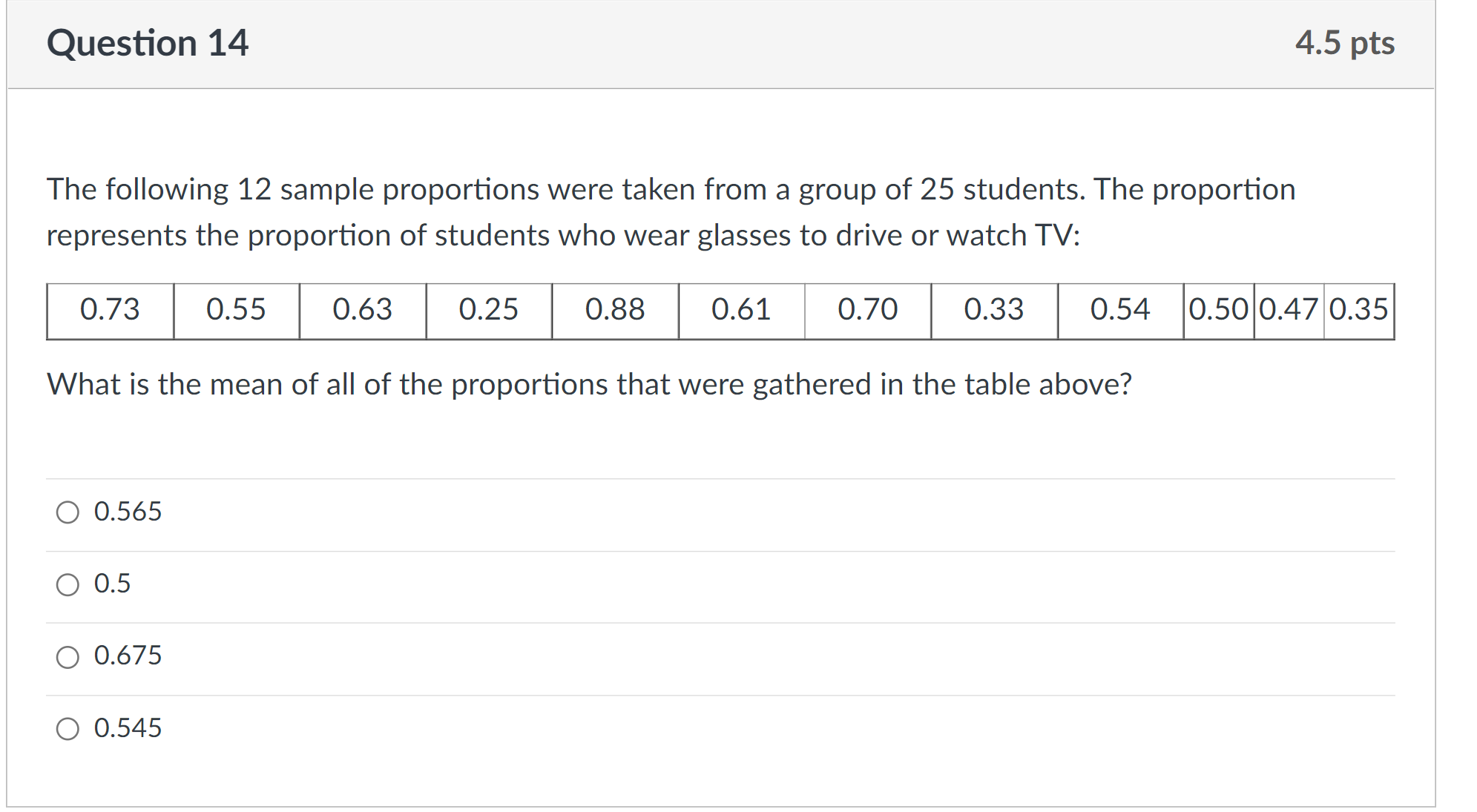Pick the 0.545 radio option

(x=68, y=728)
